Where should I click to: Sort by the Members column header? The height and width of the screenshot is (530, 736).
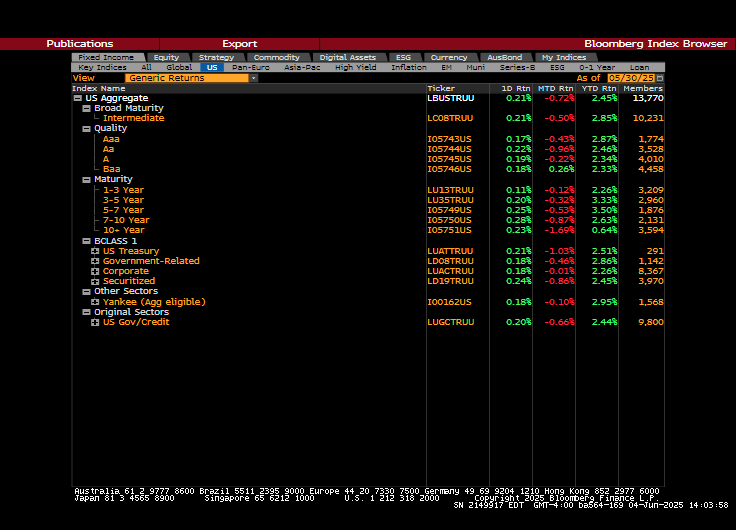pyautogui.click(x=643, y=88)
